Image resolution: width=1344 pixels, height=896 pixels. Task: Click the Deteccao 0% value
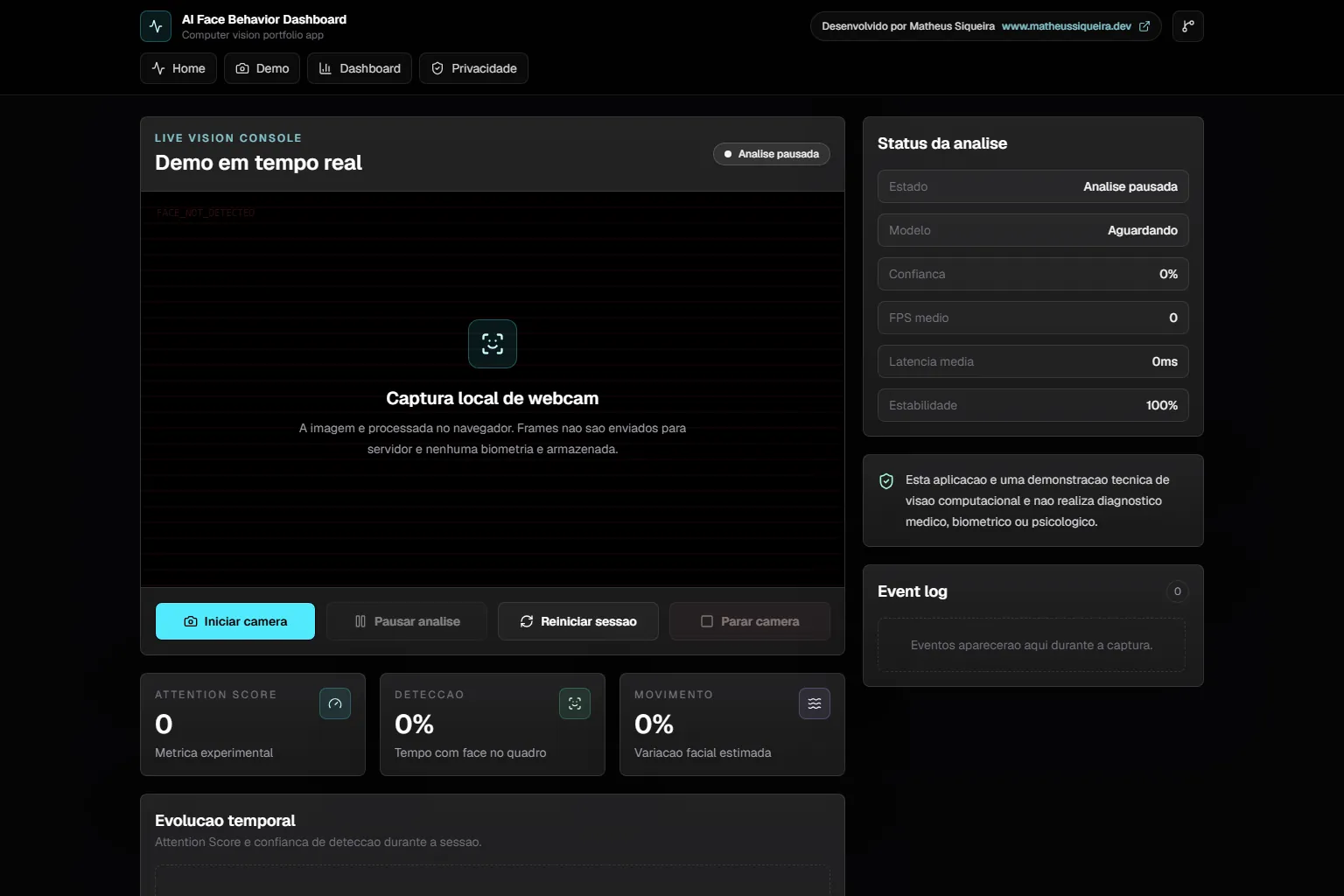[414, 724]
